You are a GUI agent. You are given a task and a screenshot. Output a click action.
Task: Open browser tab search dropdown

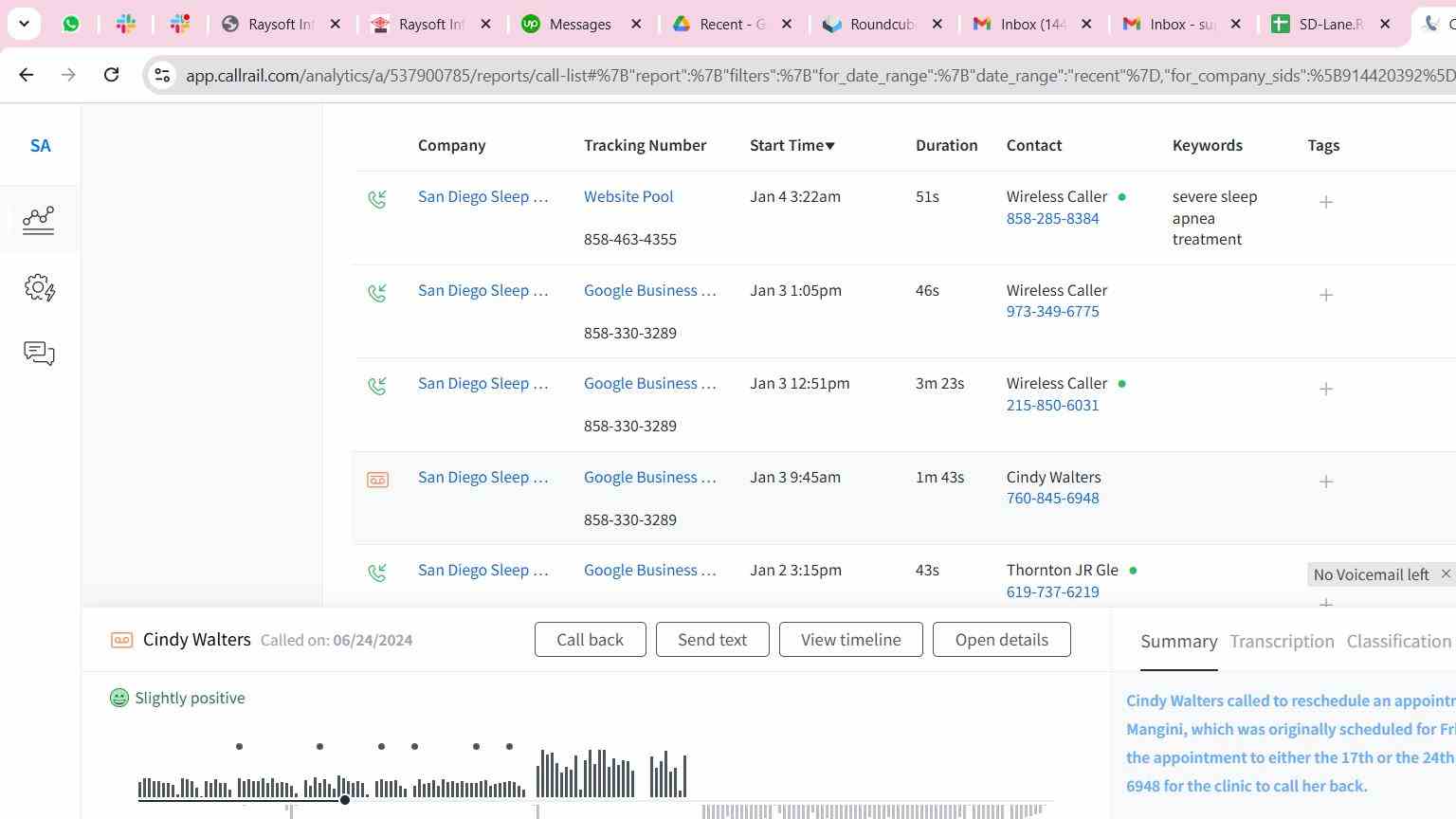coord(24,24)
